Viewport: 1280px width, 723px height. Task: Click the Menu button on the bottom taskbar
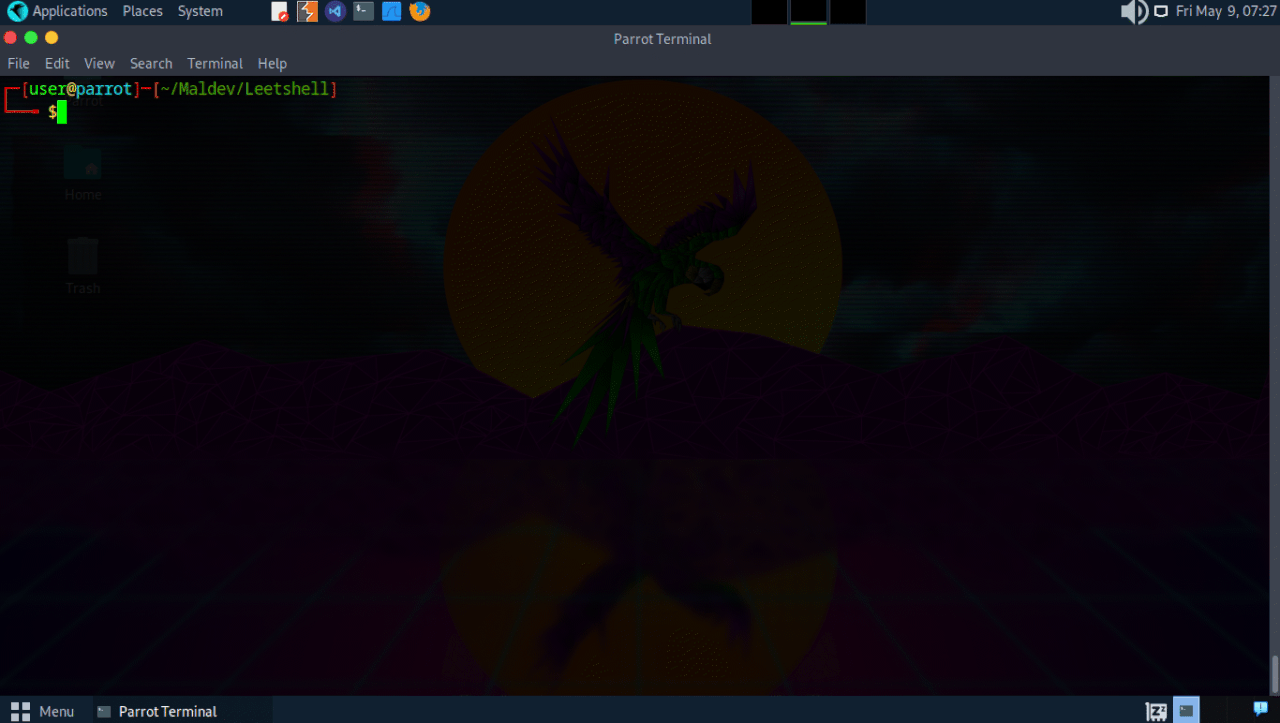click(45, 711)
